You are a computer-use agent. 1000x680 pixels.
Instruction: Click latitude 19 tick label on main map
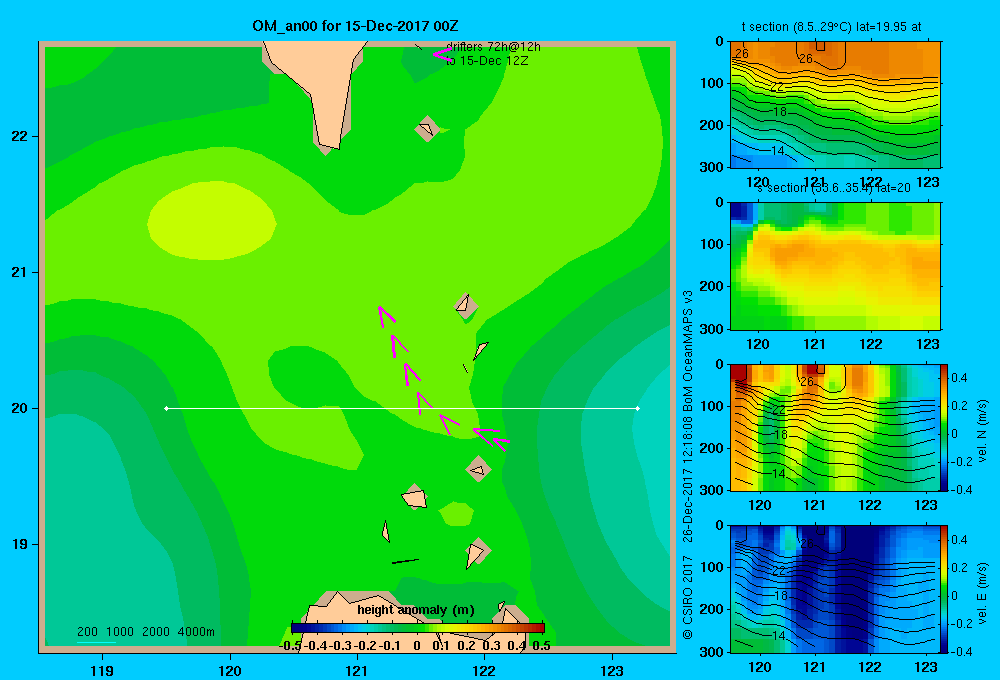pyautogui.click(x=20, y=544)
